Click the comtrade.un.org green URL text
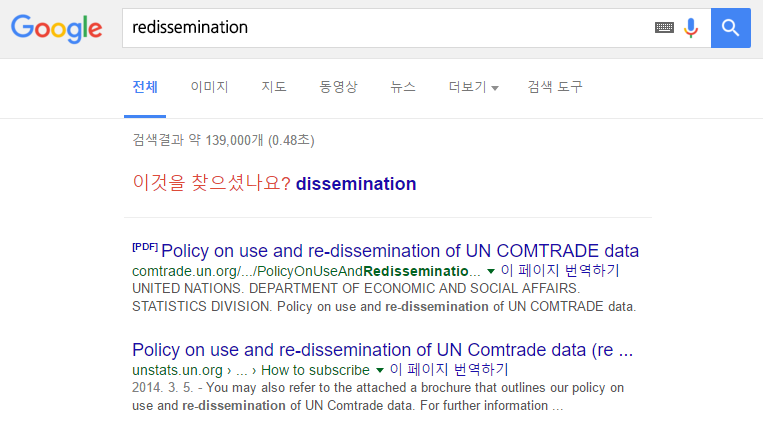The height and width of the screenshot is (431, 763). [307, 271]
